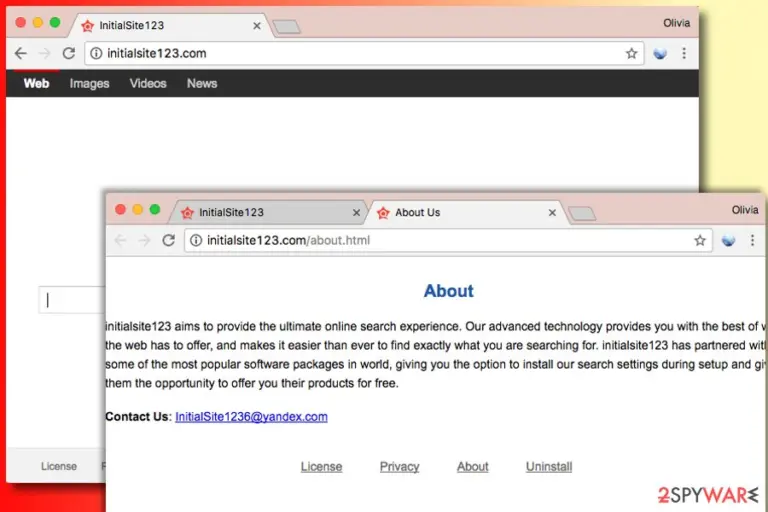
Task: Click address bar showing initialsite123.com/about.html
Action: [x=448, y=241]
